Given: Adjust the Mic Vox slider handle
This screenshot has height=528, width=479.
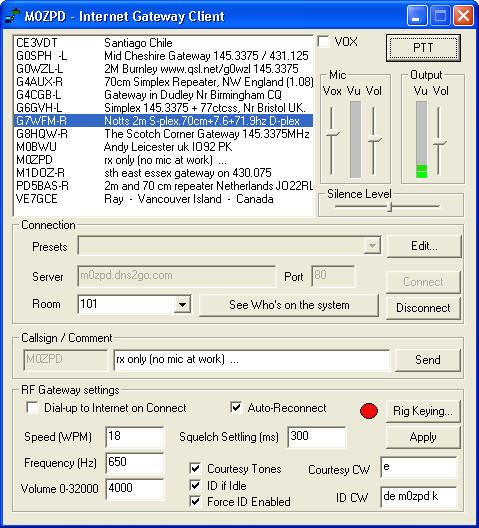Looking at the screenshot, I should tap(332, 133).
